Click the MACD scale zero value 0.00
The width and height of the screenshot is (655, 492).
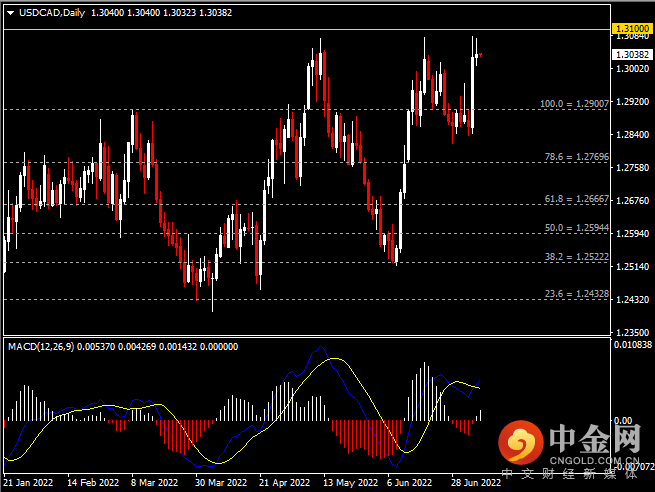623,421
